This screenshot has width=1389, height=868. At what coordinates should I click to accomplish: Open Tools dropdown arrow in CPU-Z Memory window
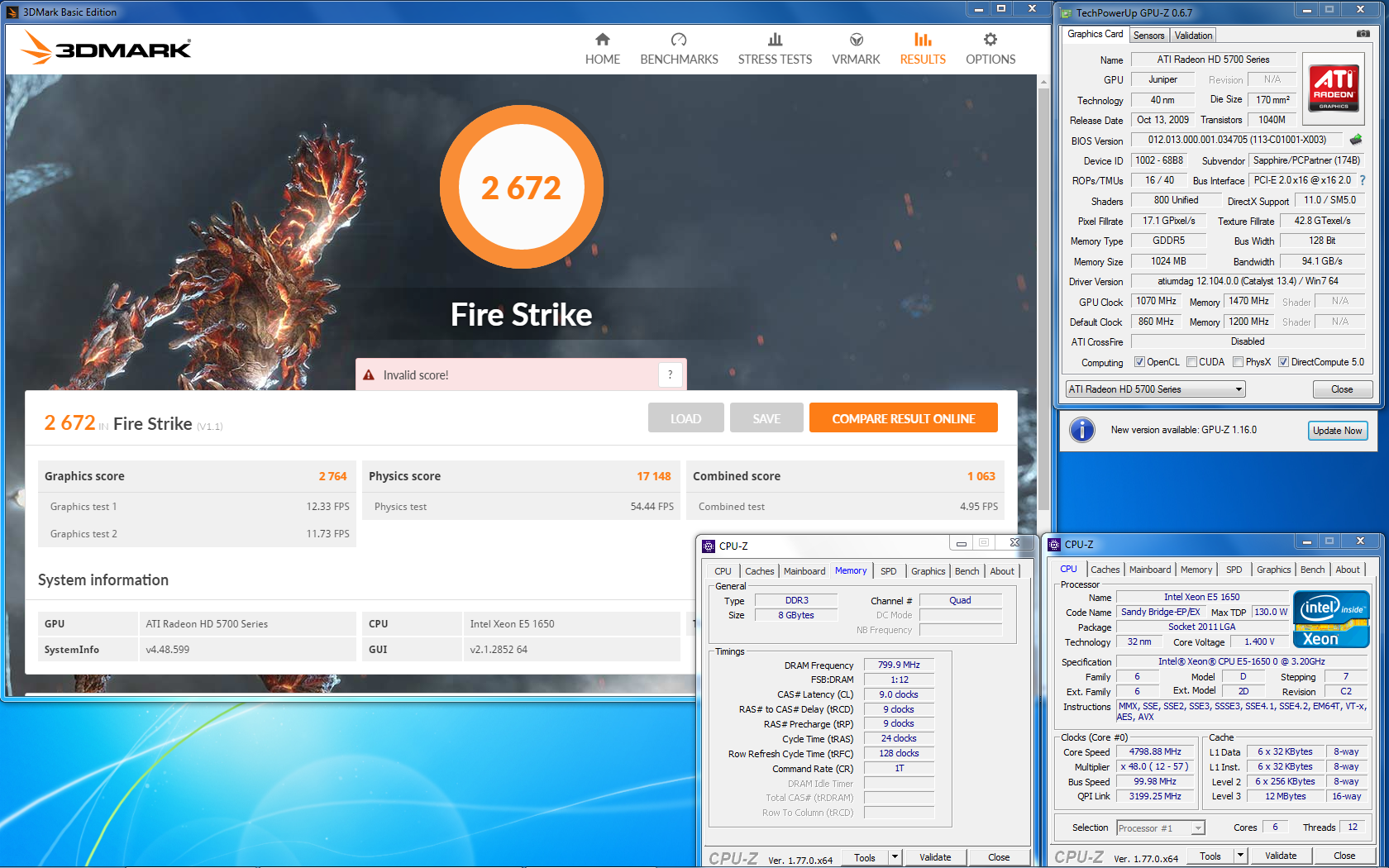(x=895, y=857)
